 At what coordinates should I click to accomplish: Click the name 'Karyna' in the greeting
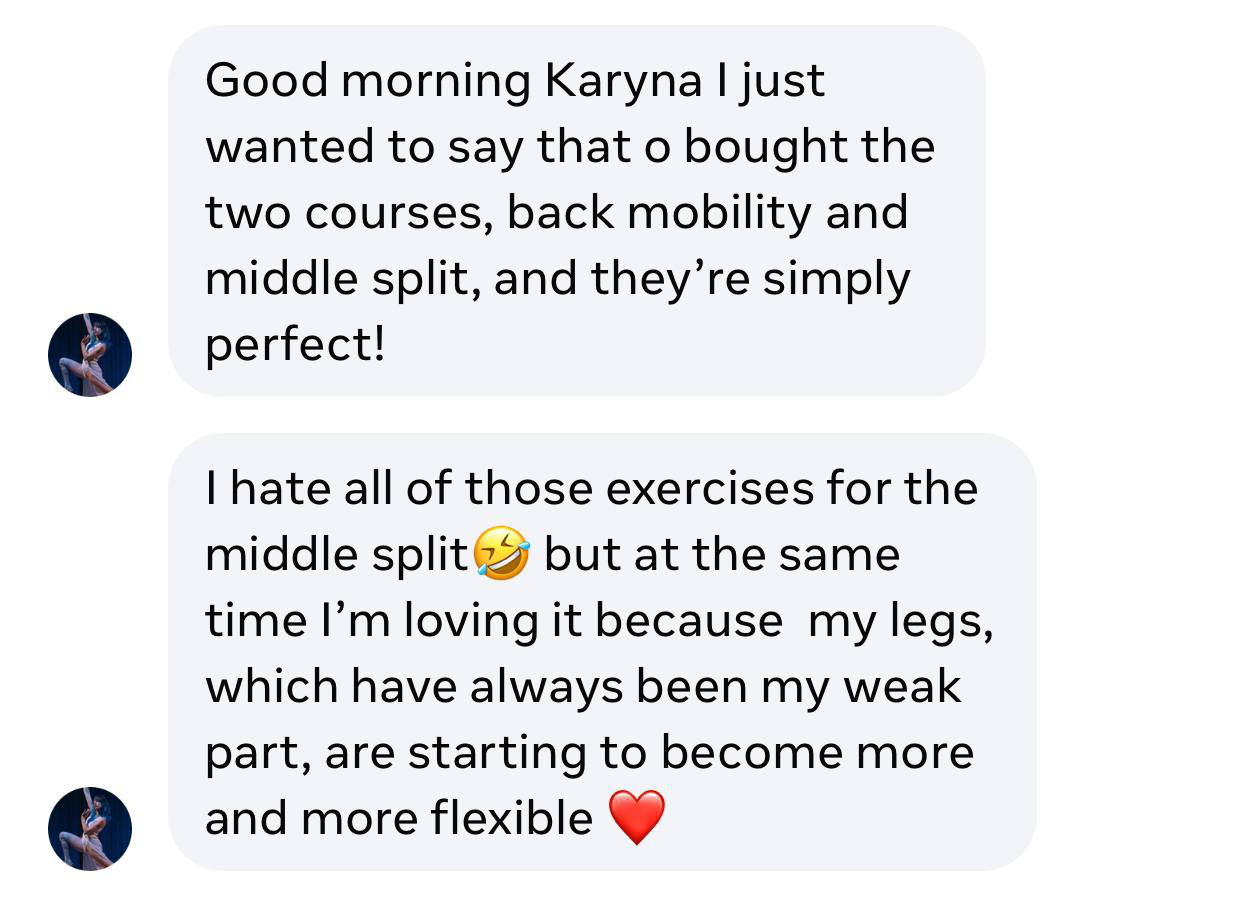point(624,82)
